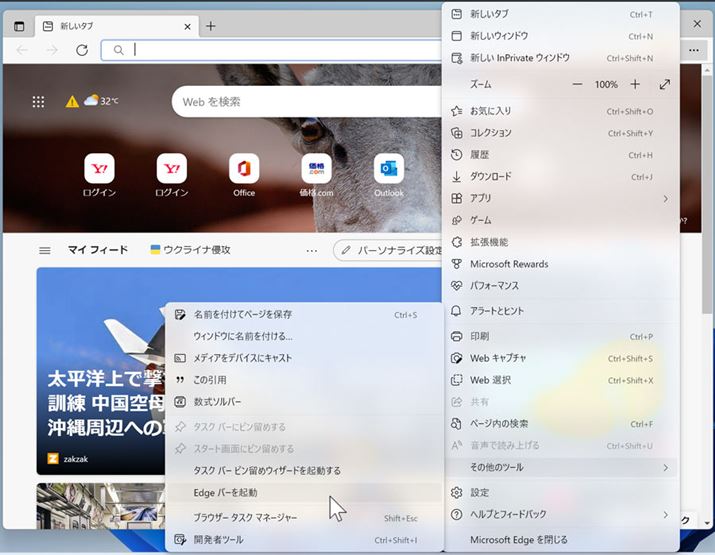Open a new tab with plus button
This screenshot has height=555, width=715.
point(211,26)
